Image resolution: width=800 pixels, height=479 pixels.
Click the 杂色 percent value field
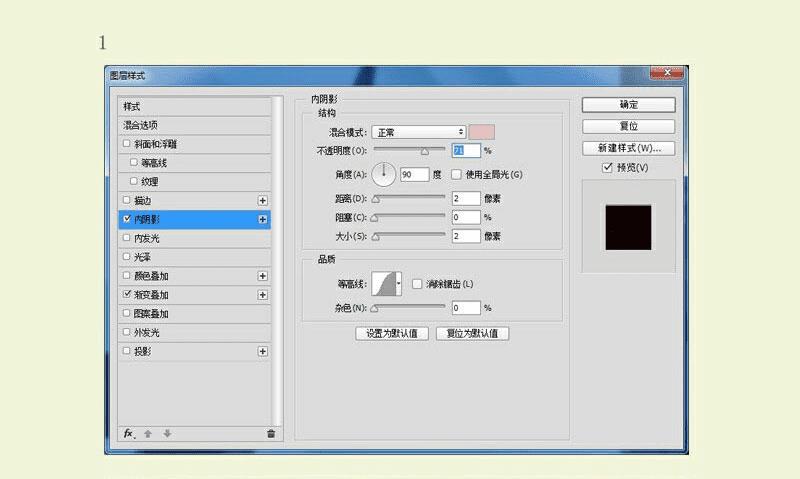[x=466, y=308]
